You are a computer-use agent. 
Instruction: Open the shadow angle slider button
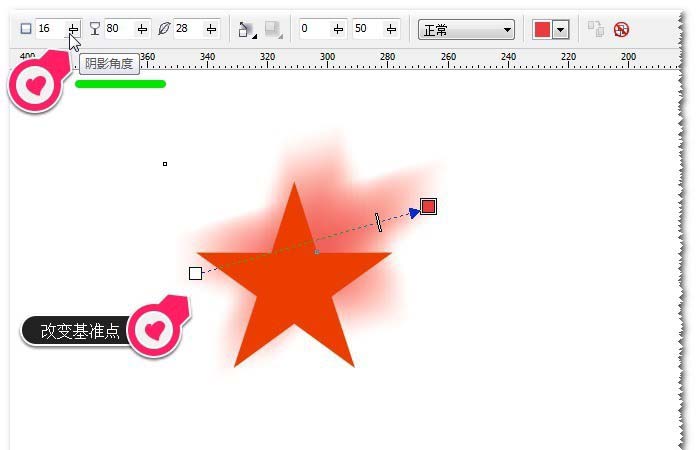click(74, 29)
